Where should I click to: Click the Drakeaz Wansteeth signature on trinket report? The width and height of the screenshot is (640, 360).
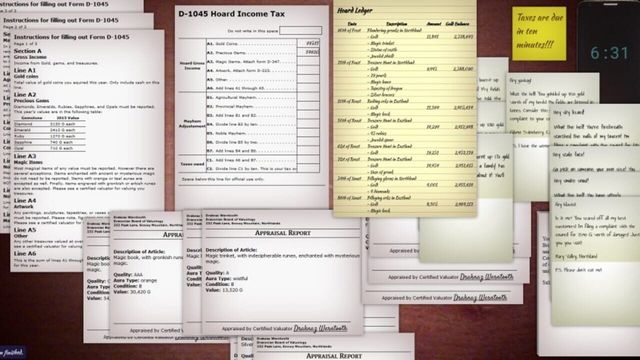coord(320,328)
